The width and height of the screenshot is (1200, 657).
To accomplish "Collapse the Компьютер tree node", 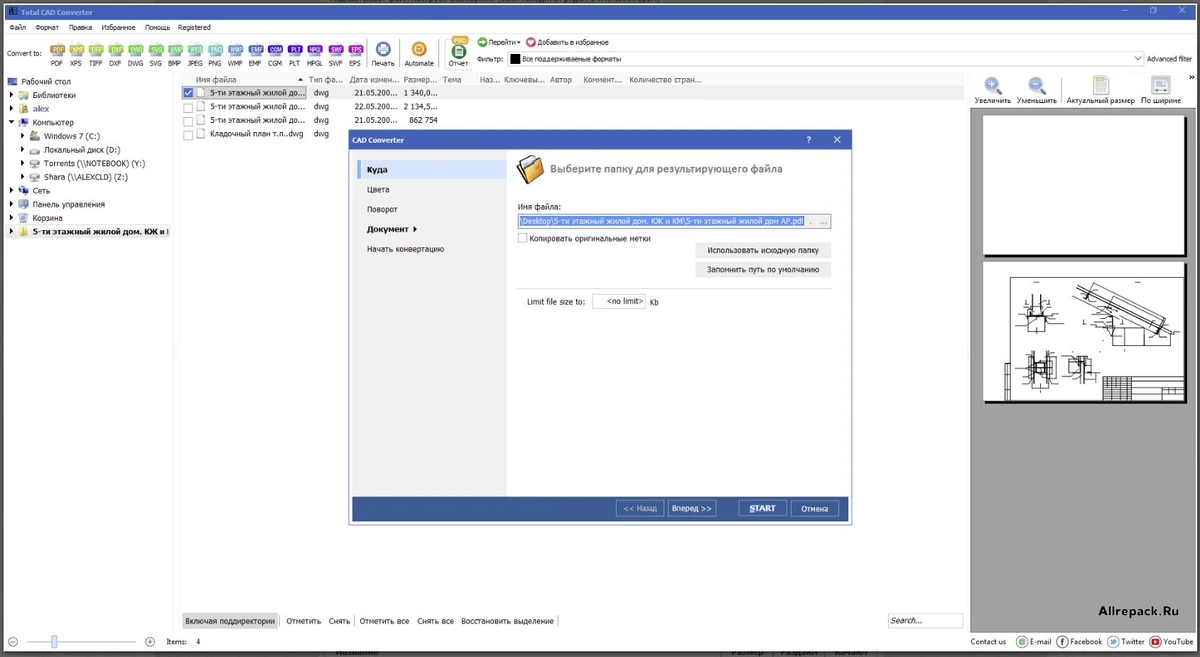I will (x=12, y=122).
